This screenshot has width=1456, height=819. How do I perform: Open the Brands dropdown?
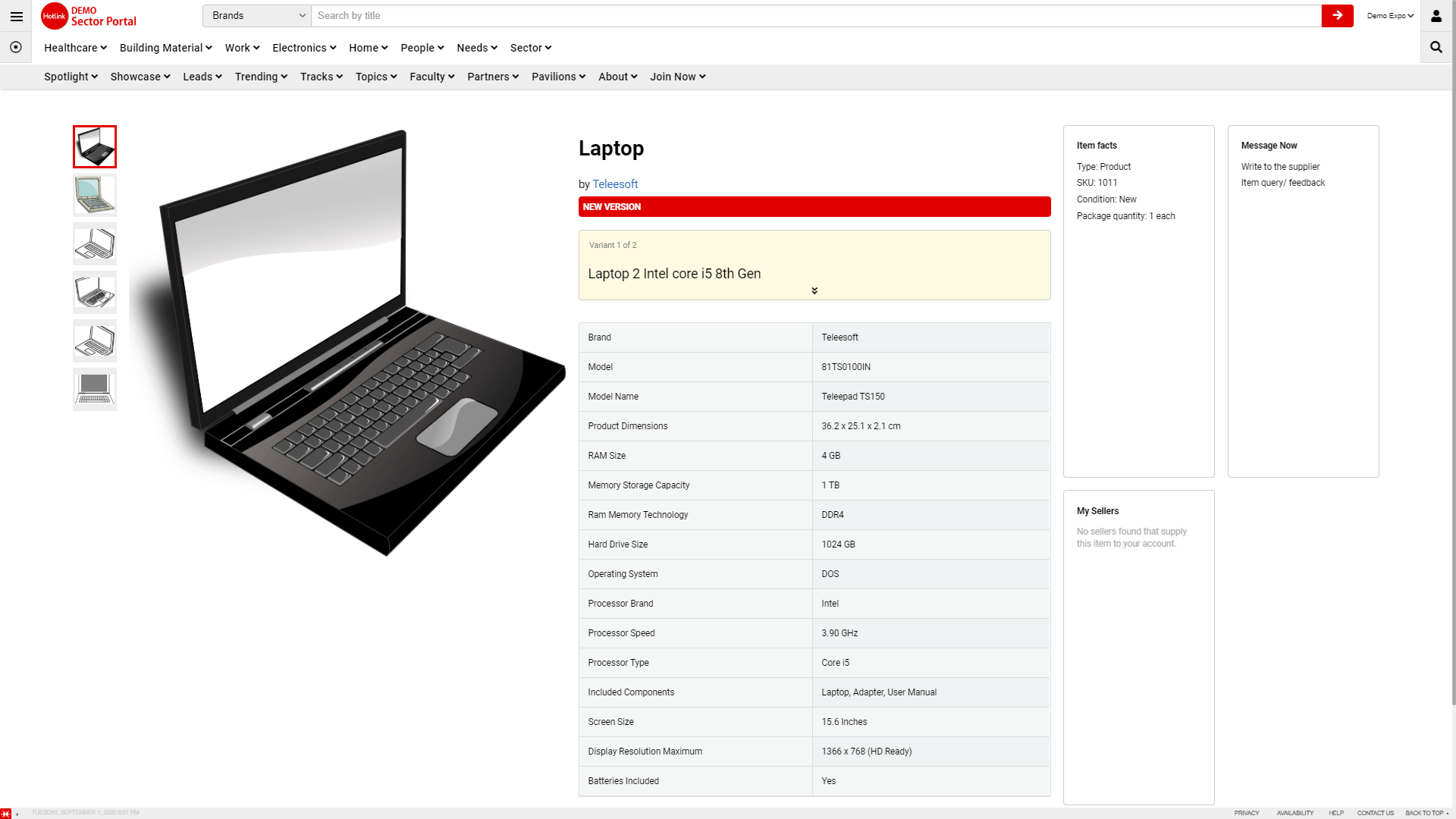[257, 16]
